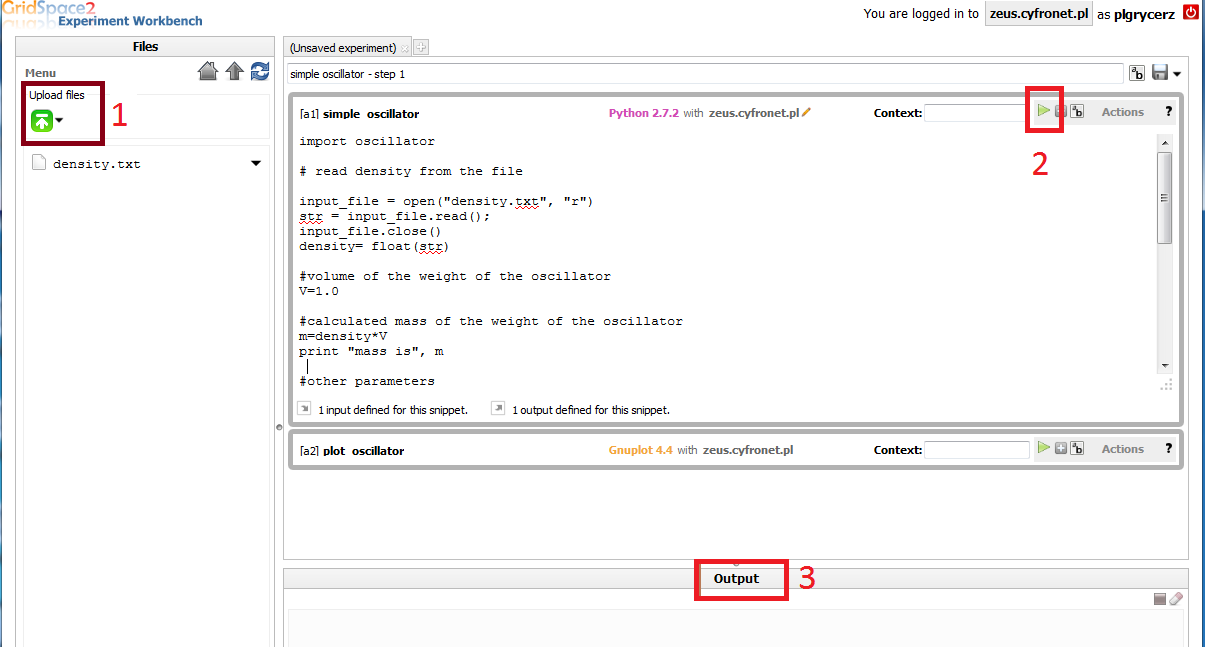This screenshot has height=647, width=1205.
Task: Rename the plot oscillator snippet
Action: tap(1077, 449)
